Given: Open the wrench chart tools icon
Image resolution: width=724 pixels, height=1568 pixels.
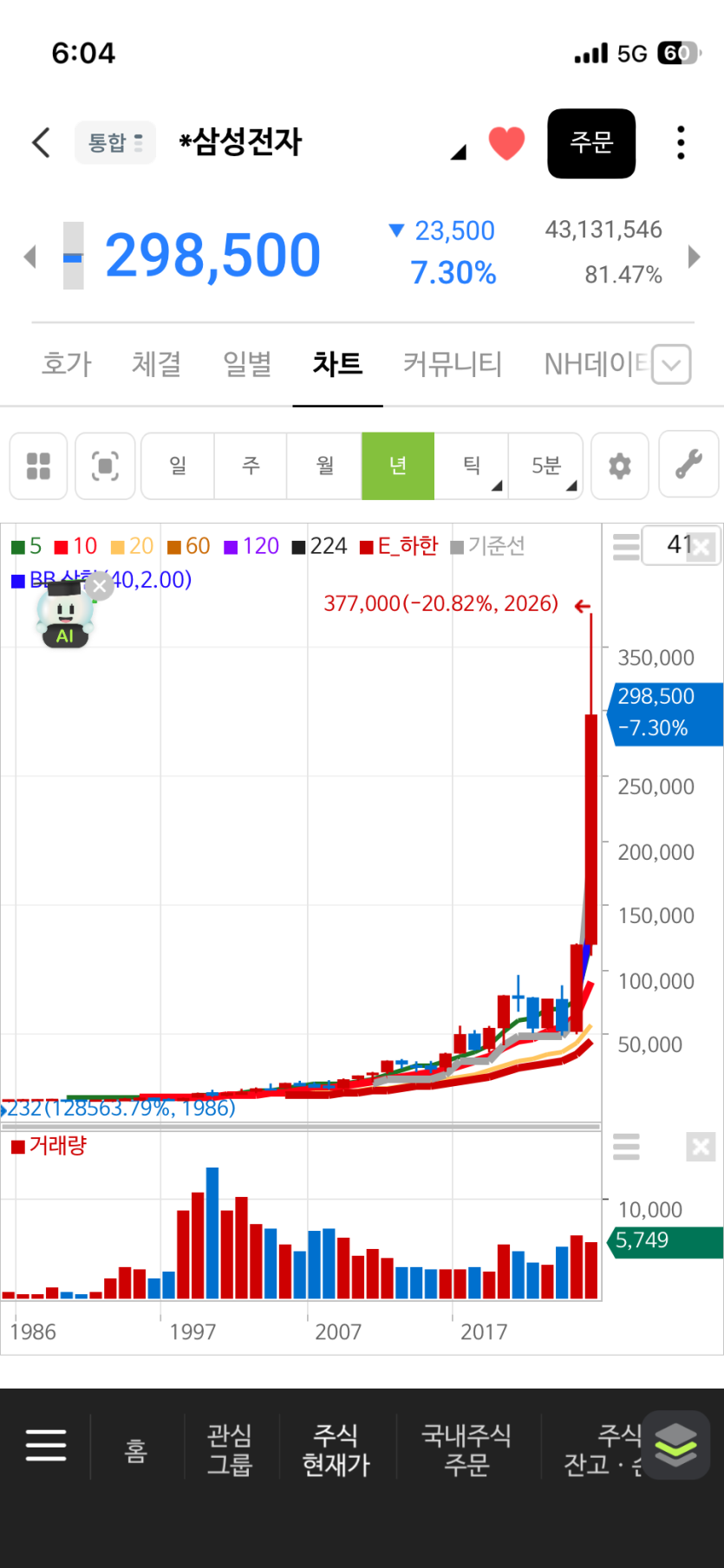Looking at the screenshot, I should click(x=688, y=465).
